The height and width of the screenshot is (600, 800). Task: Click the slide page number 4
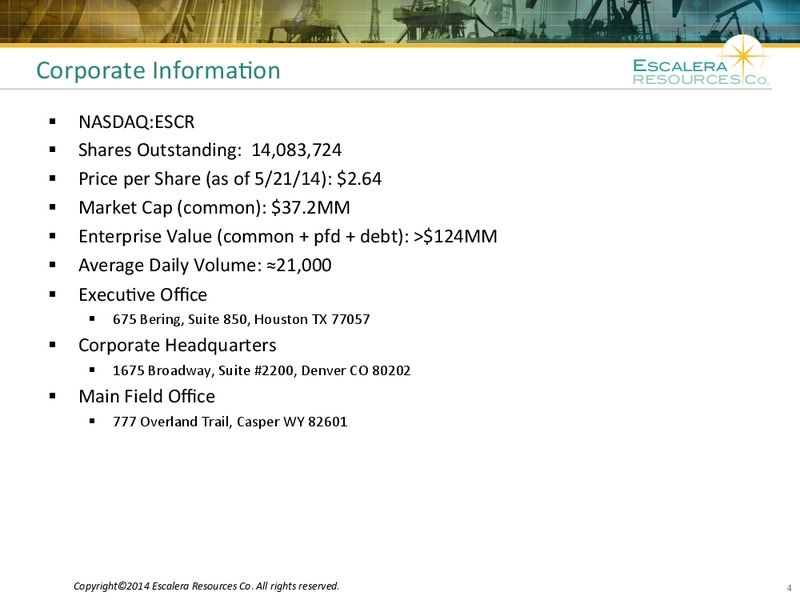[789, 588]
